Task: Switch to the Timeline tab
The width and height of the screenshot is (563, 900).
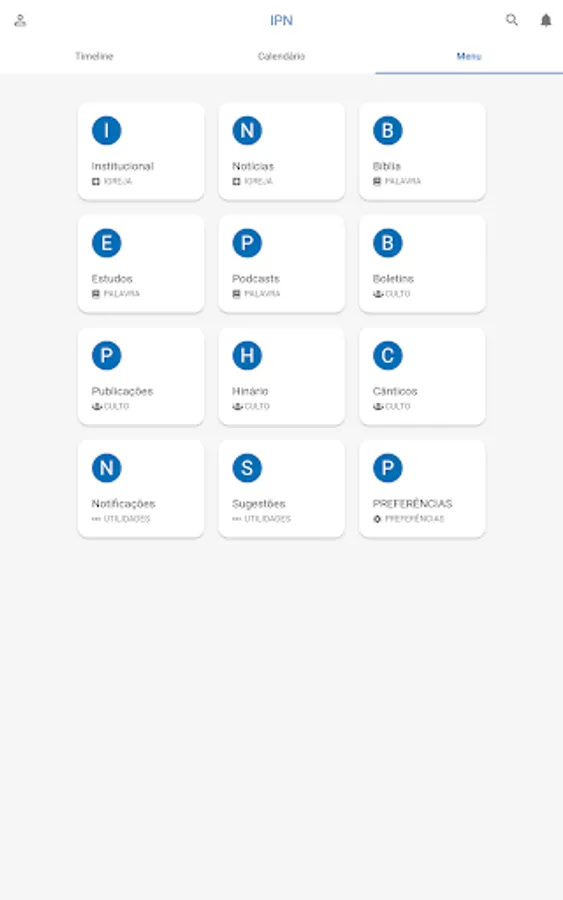Action: (x=94, y=56)
